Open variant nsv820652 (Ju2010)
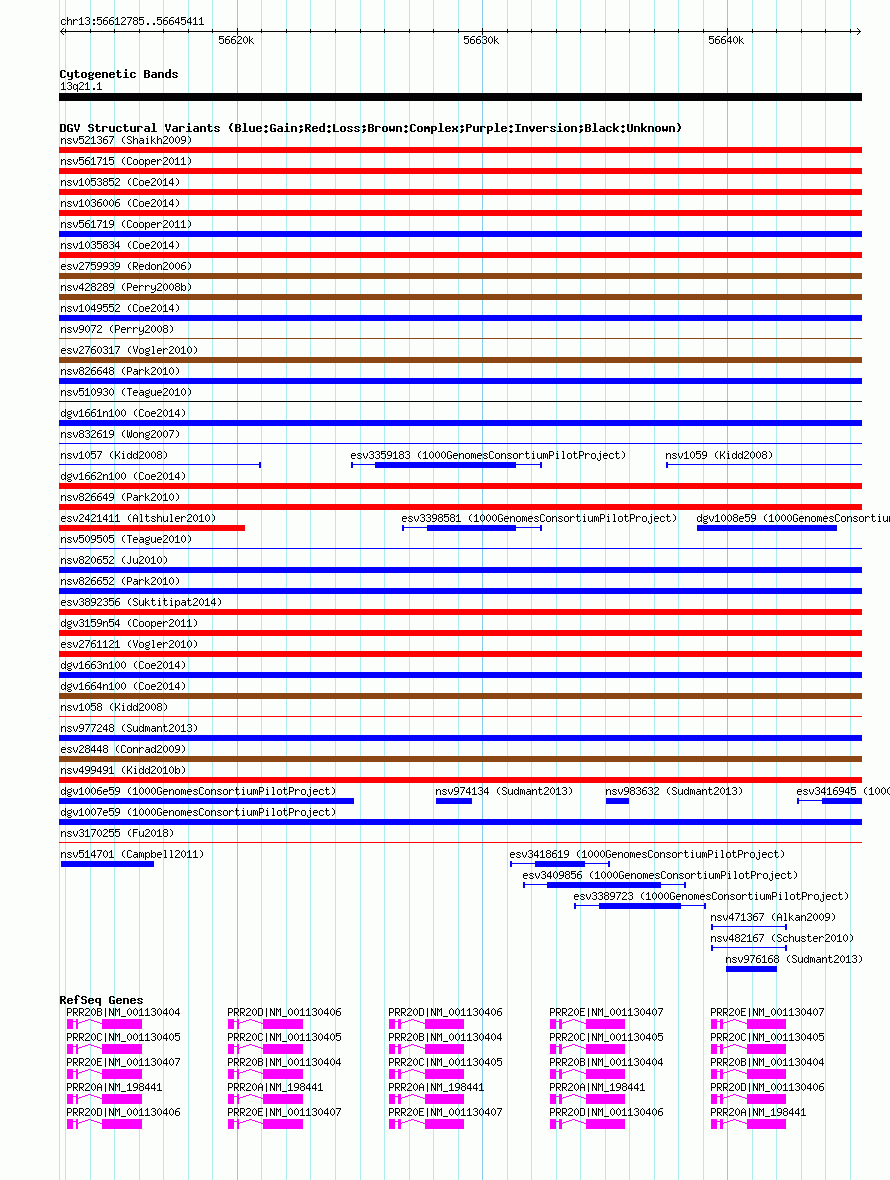Screen dimensions: 890x1180 114,561
